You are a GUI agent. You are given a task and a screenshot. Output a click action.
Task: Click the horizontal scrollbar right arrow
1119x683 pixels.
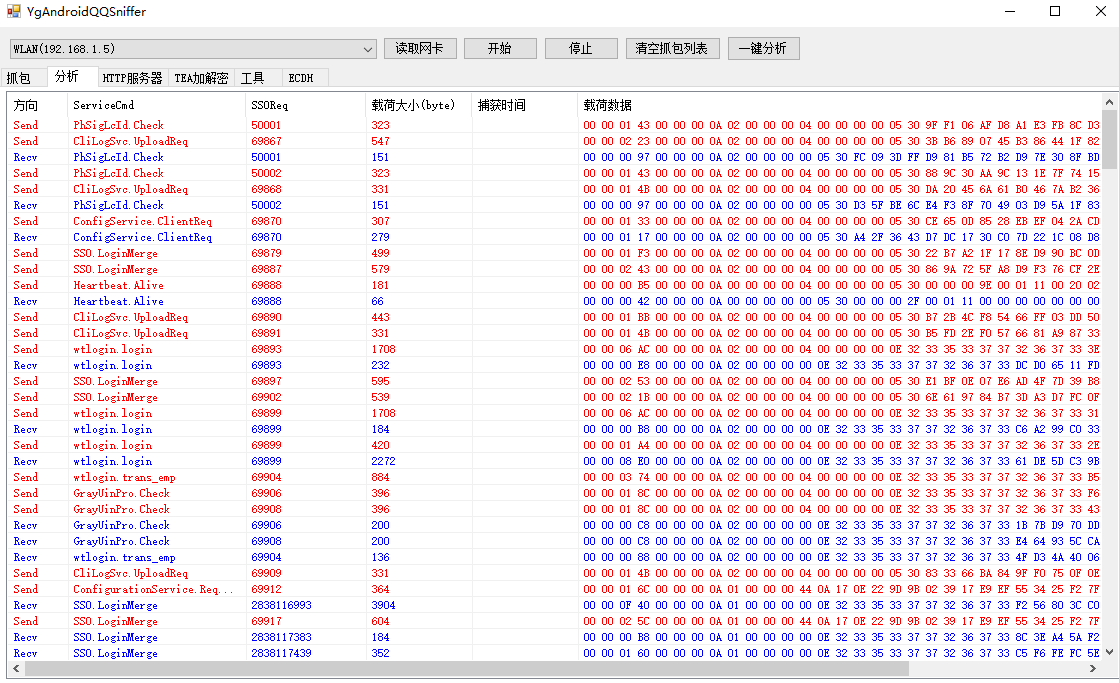pos(1093,669)
